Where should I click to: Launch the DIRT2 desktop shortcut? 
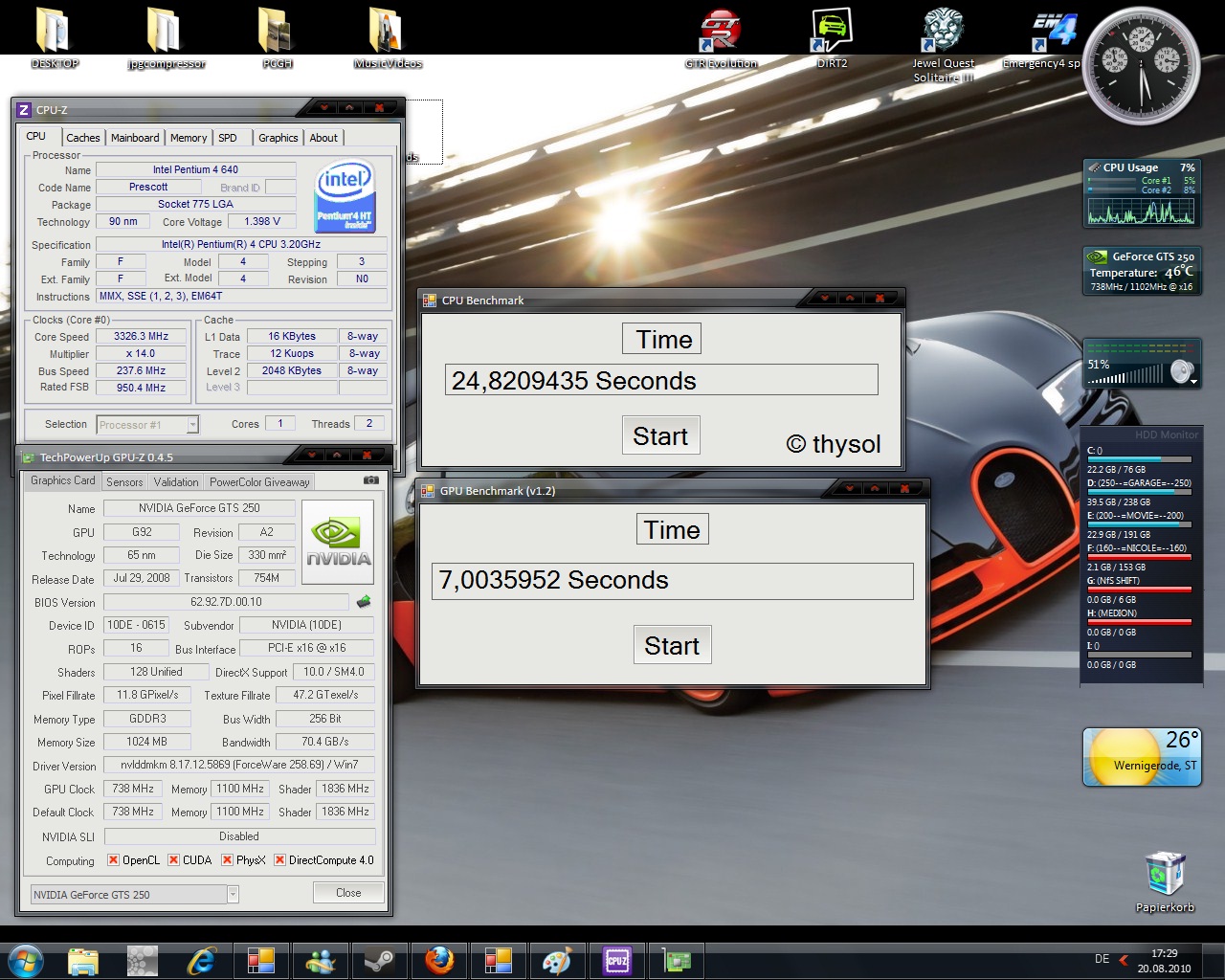(832, 38)
